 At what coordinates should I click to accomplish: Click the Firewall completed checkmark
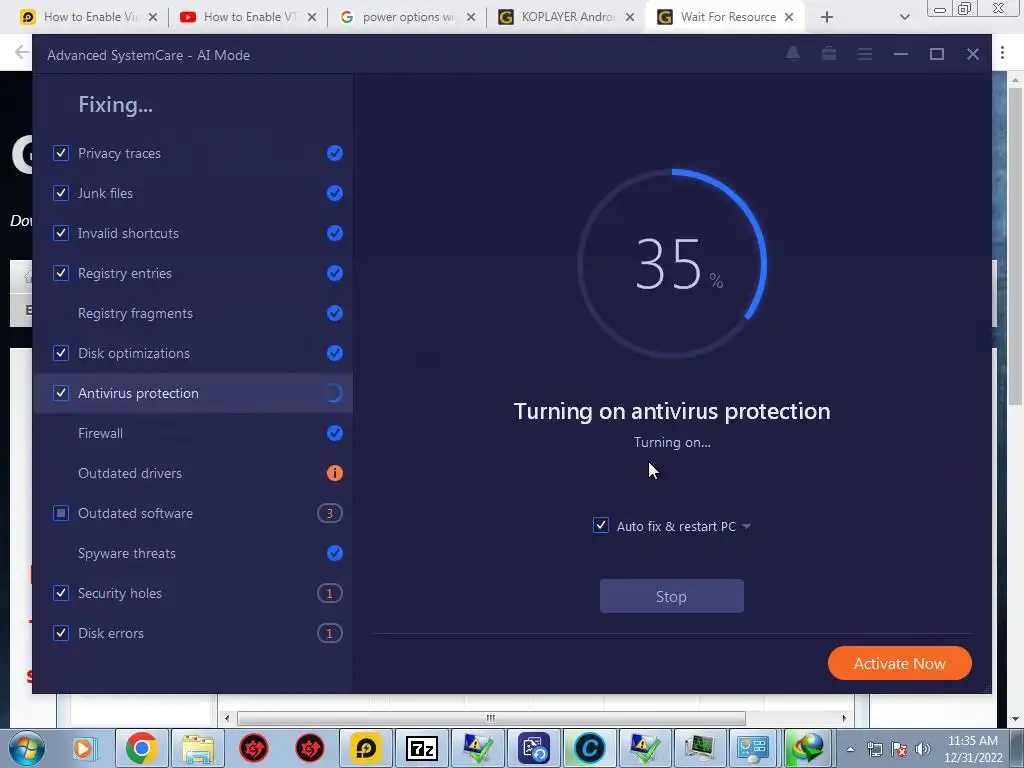[x=334, y=433]
